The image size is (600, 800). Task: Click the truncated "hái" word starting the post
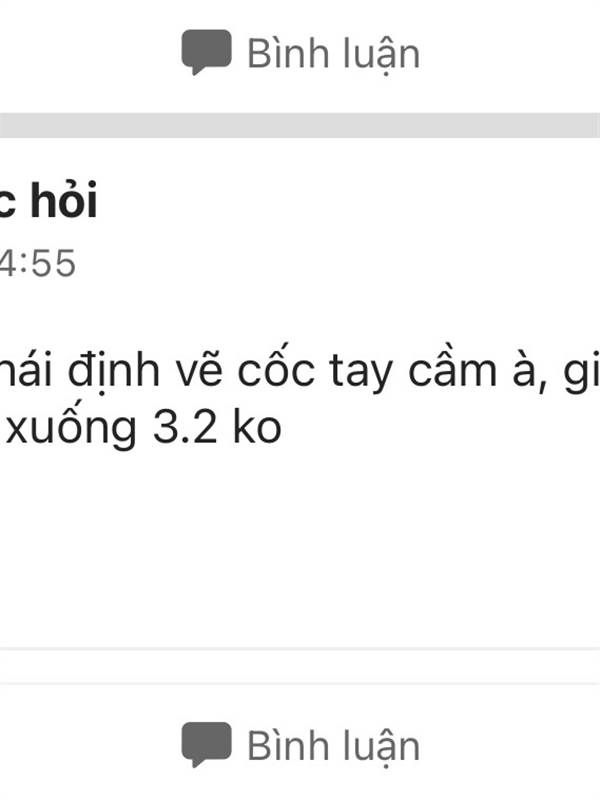(x=26, y=370)
